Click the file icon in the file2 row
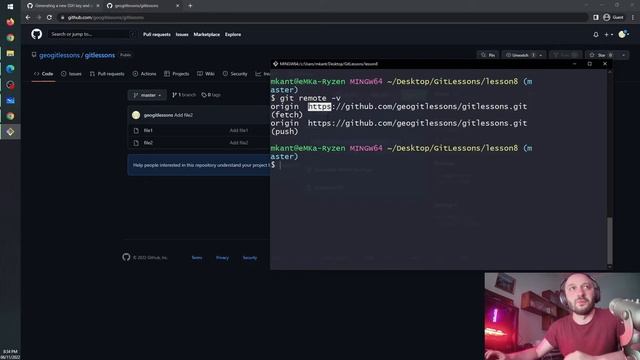The width and height of the screenshot is (640, 360). (x=136, y=143)
